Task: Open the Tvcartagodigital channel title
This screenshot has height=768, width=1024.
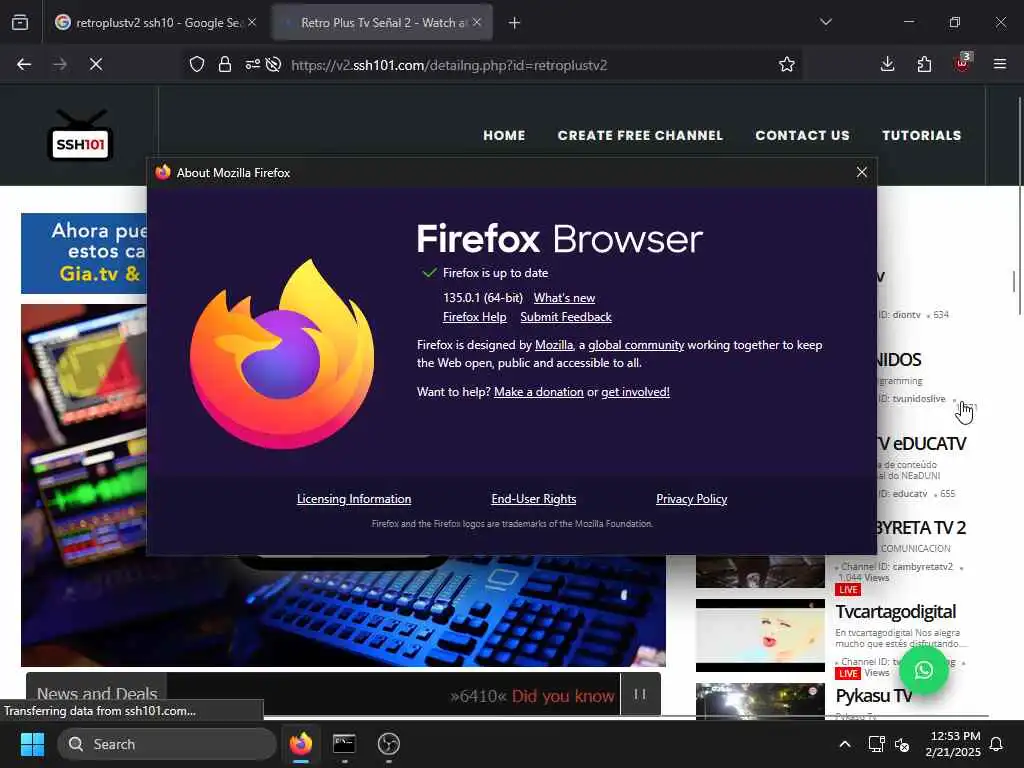Action: (895, 612)
